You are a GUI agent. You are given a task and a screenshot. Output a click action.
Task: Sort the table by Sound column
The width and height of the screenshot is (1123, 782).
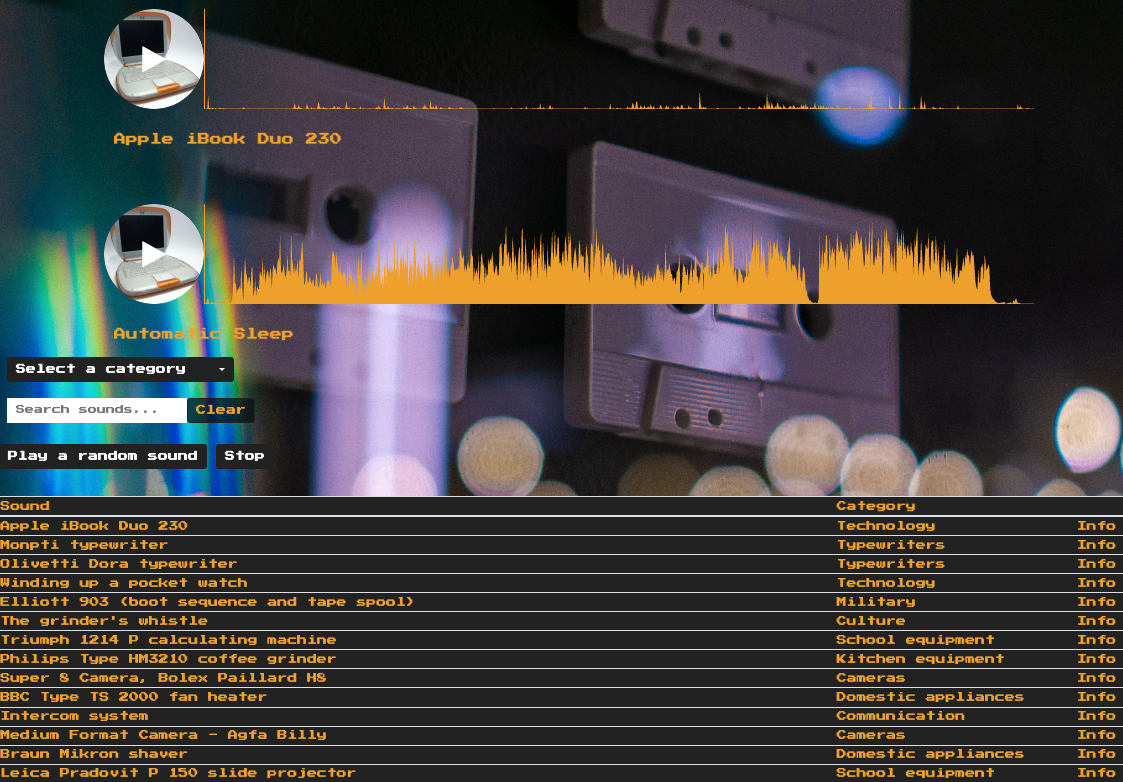pyautogui.click(x=24, y=506)
